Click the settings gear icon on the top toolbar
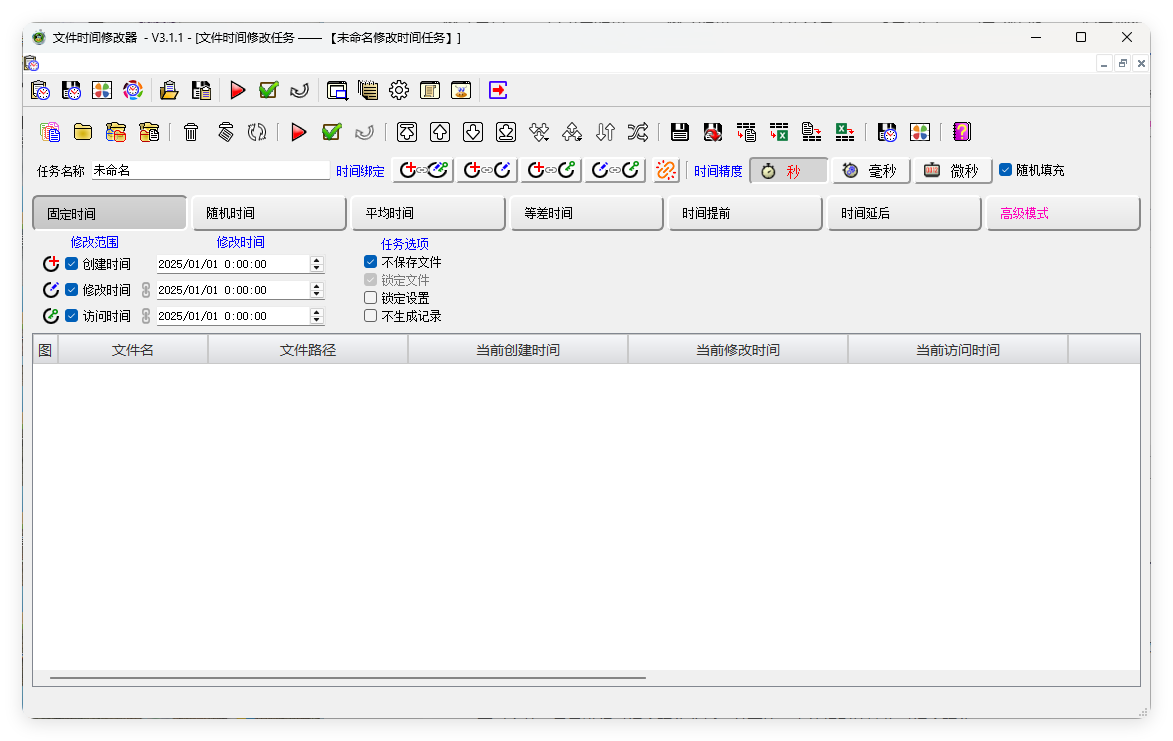1173x741 pixels. (x=399, y=90)
